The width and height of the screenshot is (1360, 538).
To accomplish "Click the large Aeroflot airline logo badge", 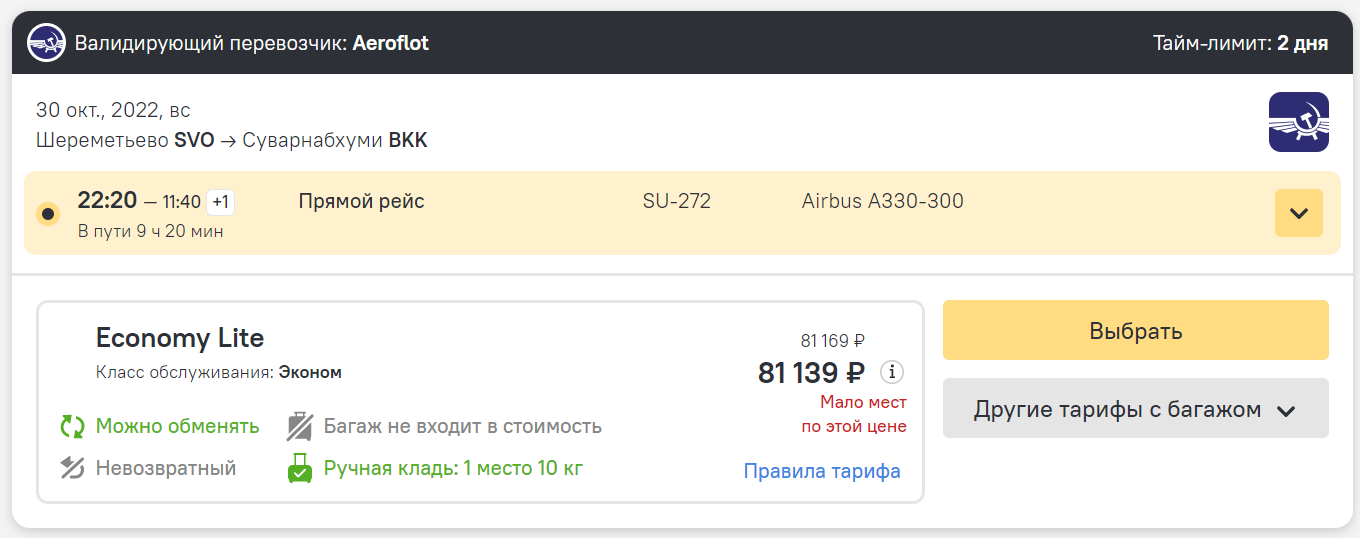I will pyautogui.click(x=1298, y=122).
